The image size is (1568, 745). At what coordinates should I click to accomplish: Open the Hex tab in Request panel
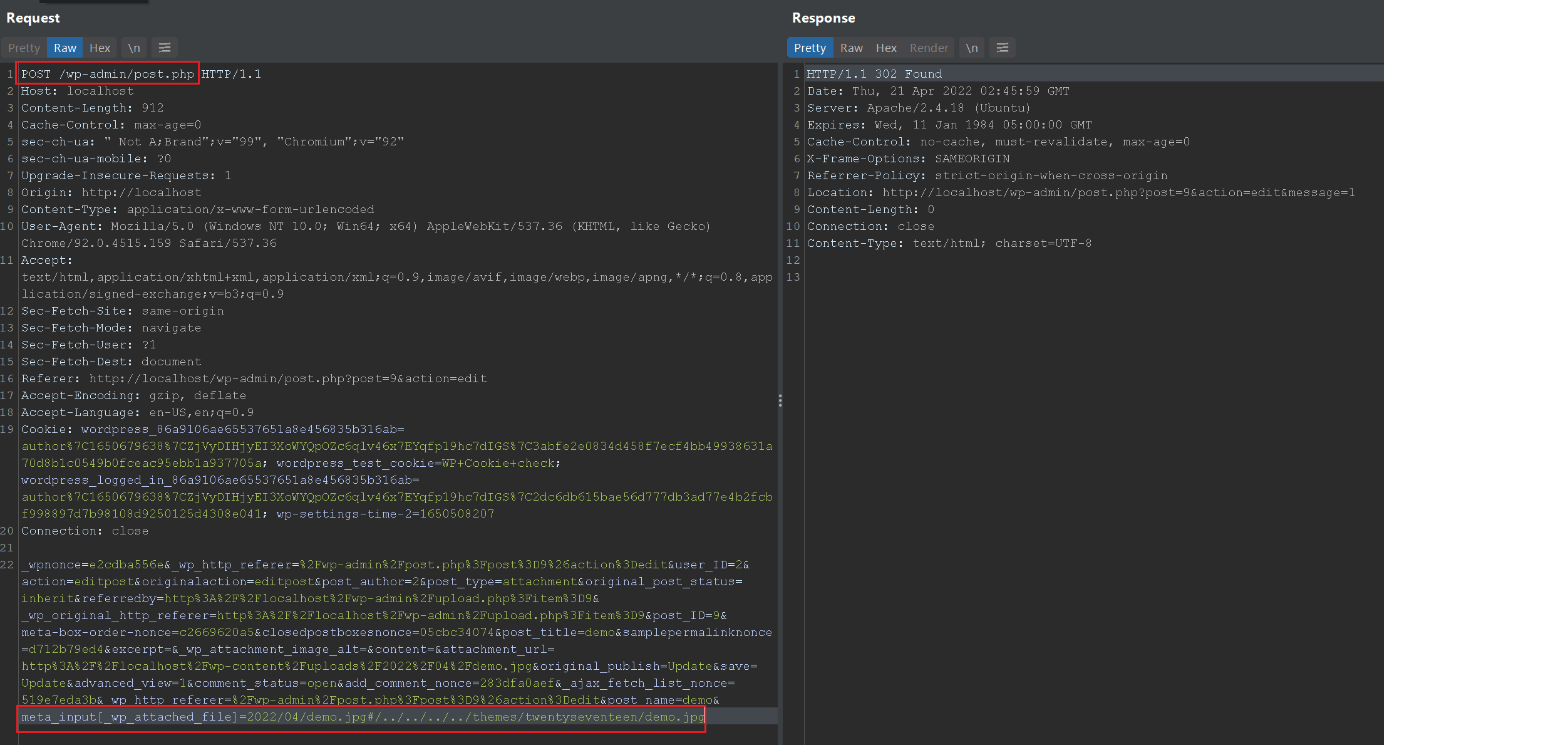100,48
